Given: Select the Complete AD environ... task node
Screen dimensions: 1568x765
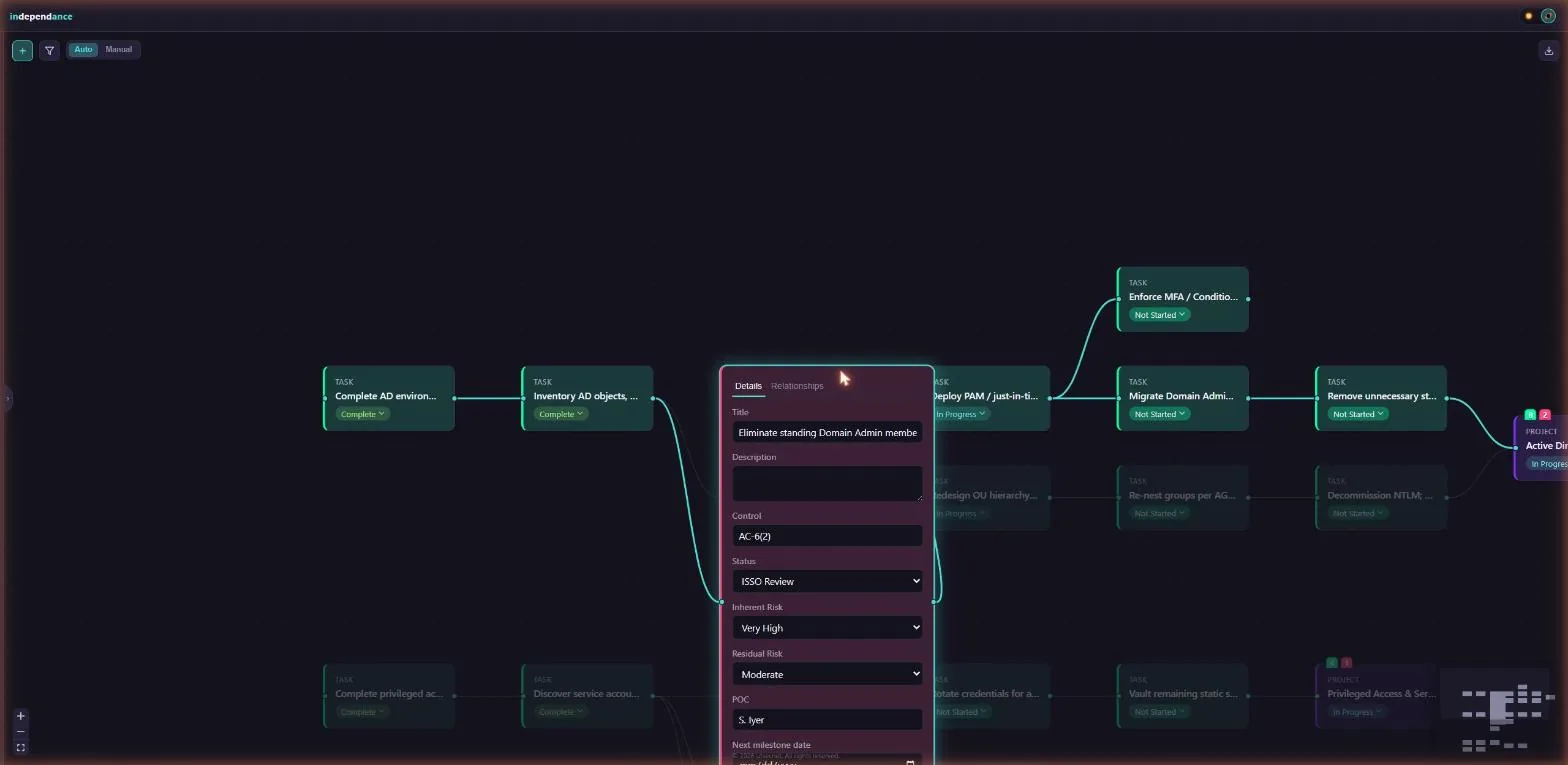Looking at the screenshot, I should click(389, 398).
